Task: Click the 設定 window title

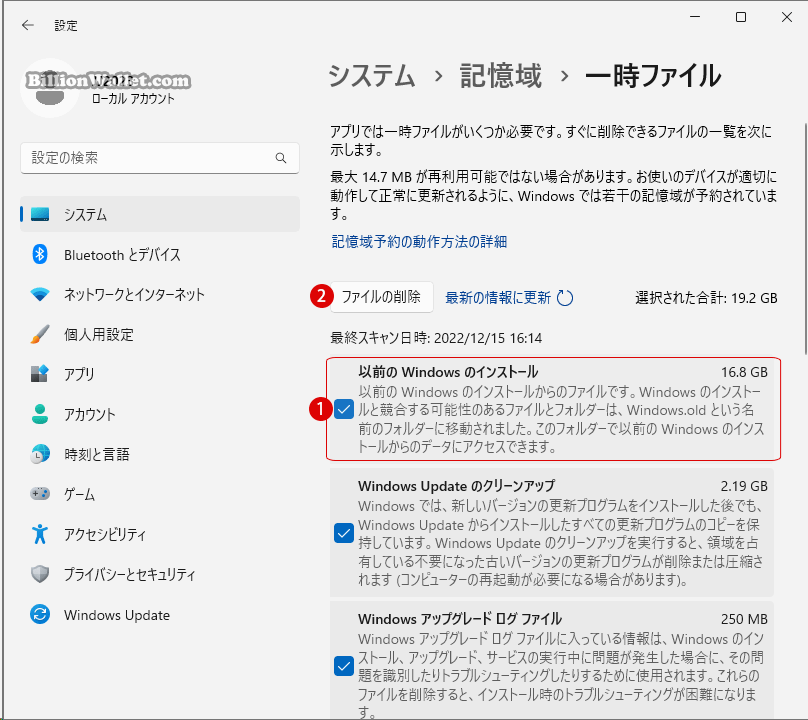Action: pos(66,25)
